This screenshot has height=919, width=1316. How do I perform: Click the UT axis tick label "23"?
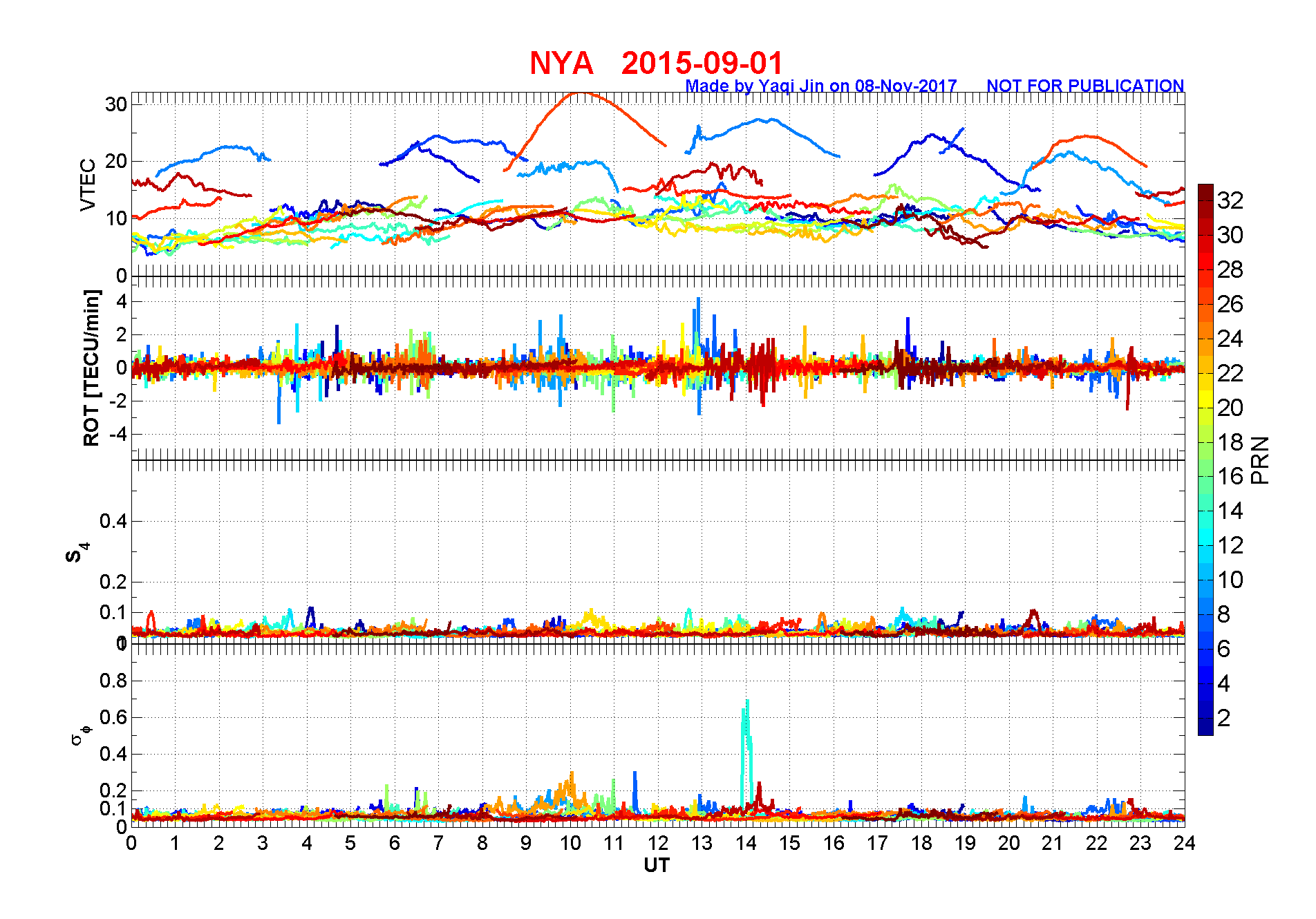(x=1140, y=843)
